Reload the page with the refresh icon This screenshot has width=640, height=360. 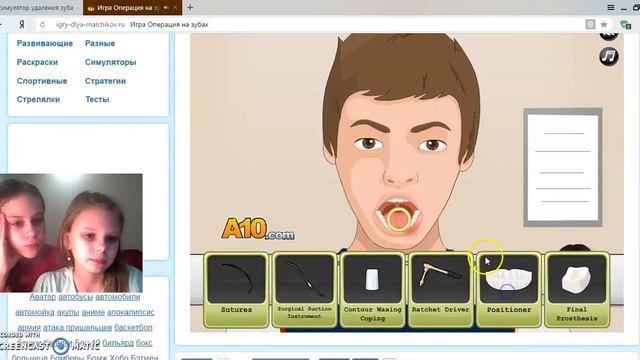[x=42, y=24]
